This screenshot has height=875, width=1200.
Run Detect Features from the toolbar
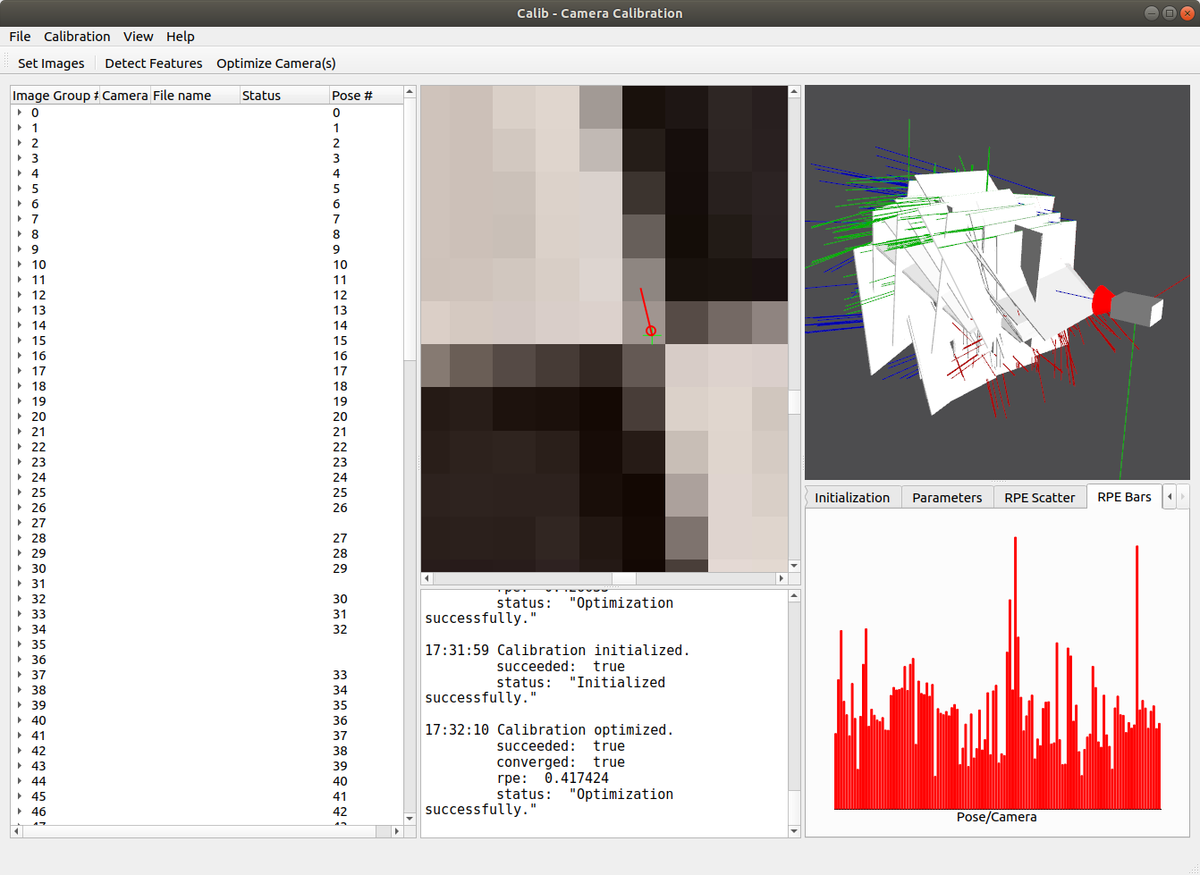click(x=153, y=63)
